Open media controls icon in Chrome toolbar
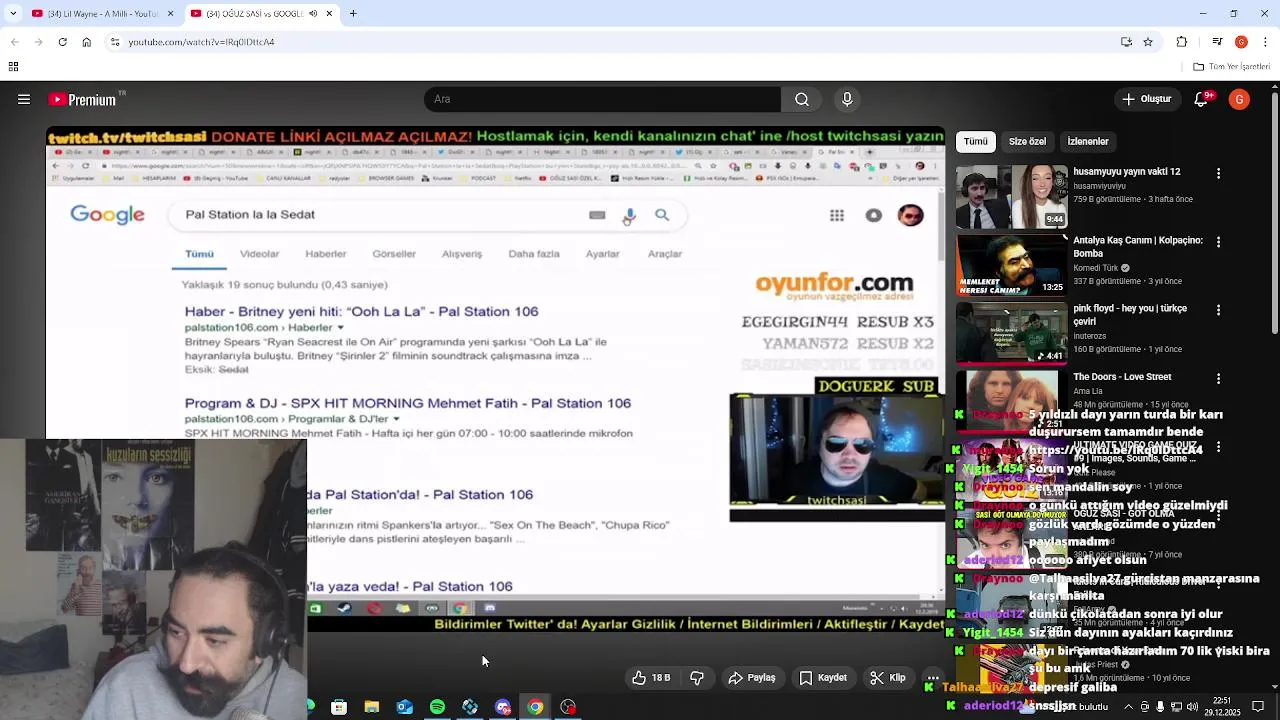Image resolution: width=1280 pixels, height=720 pixels. tap(1217, 42)
